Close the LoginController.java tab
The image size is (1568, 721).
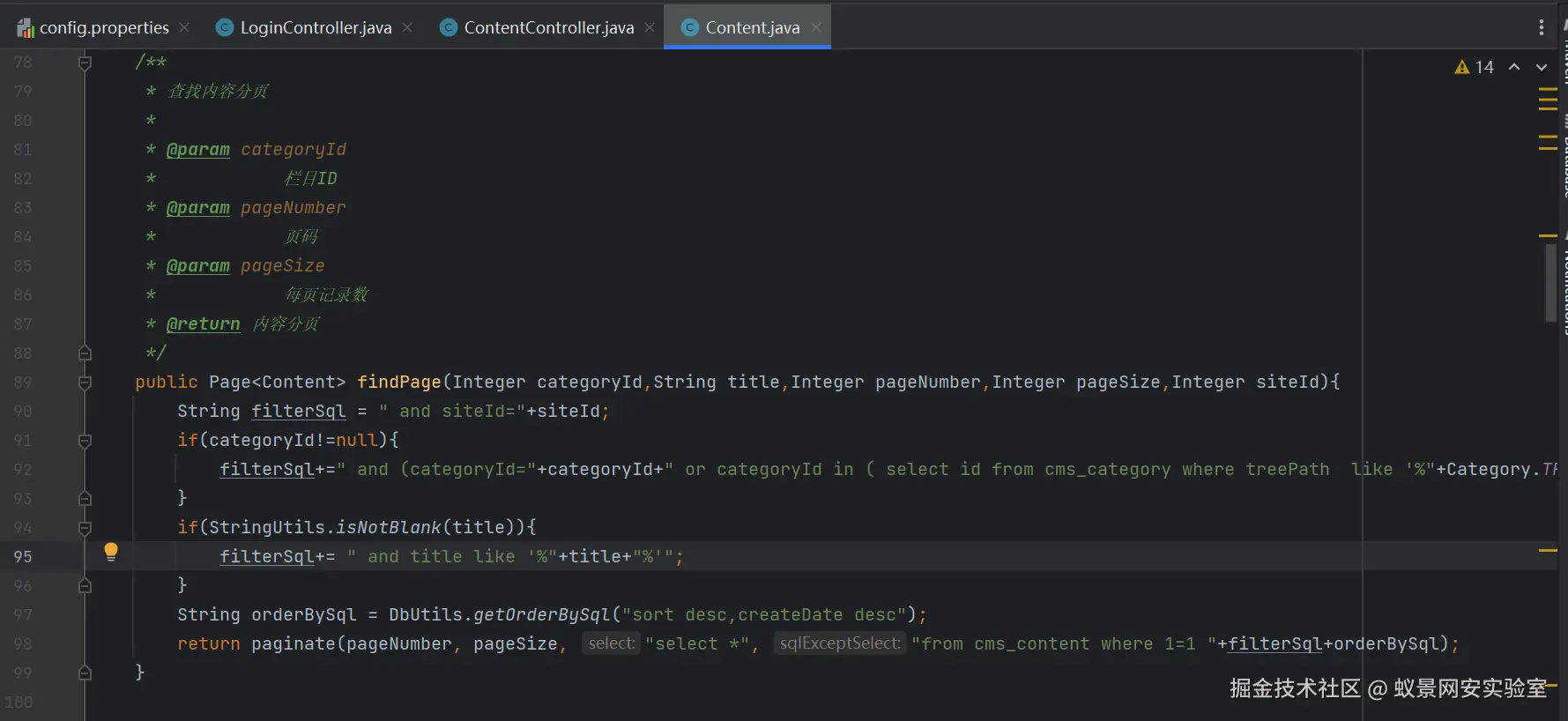[x=407, y=27]
